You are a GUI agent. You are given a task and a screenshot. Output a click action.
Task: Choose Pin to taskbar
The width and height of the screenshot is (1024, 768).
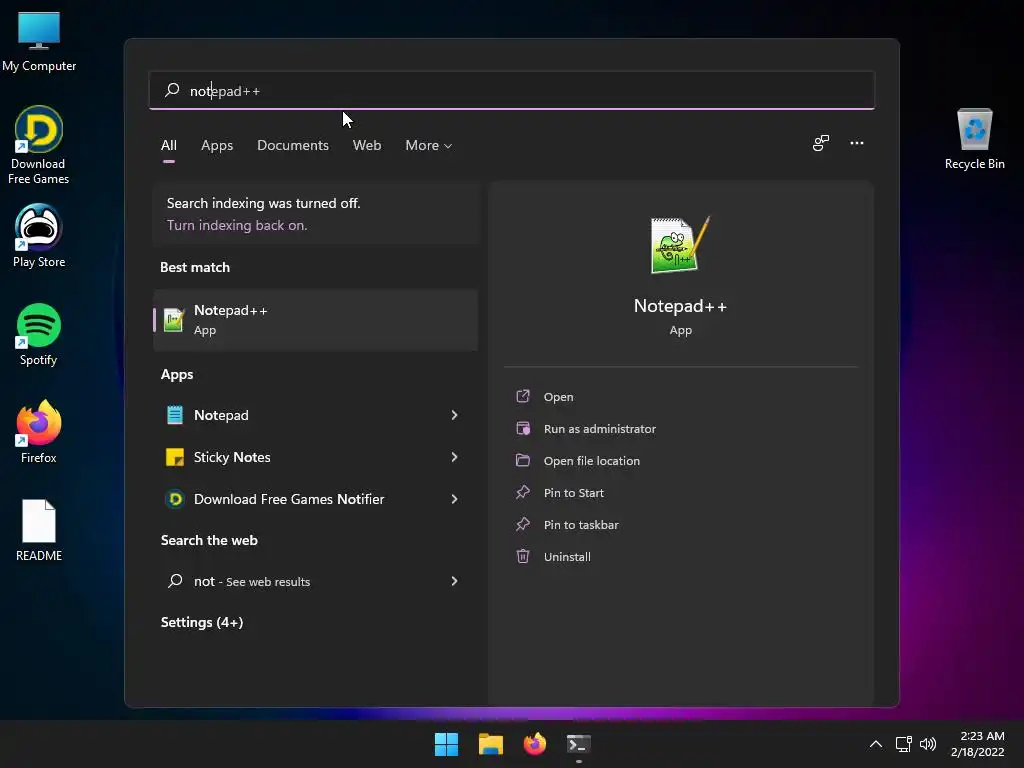(x=581, y=524)
